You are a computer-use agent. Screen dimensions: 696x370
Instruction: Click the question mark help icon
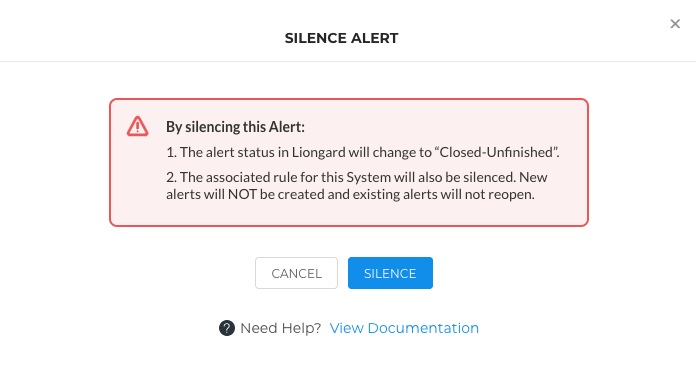click(x=227, y=328)
